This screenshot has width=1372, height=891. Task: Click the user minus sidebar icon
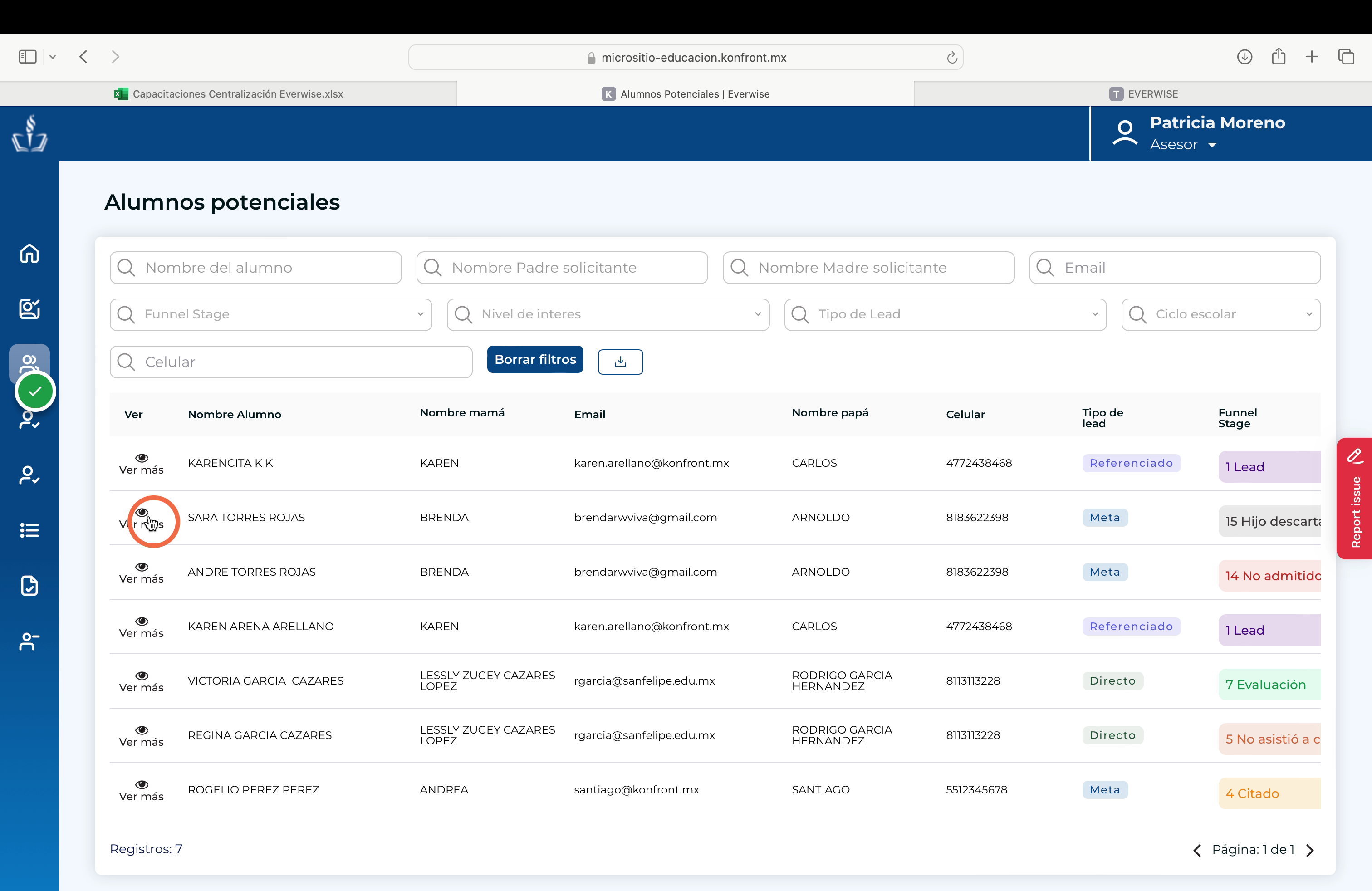coord(29,641)
